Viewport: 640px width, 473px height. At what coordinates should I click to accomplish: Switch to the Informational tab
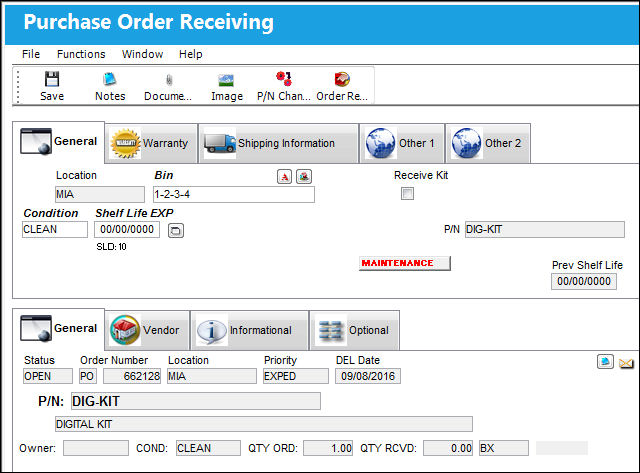(249, 331)
